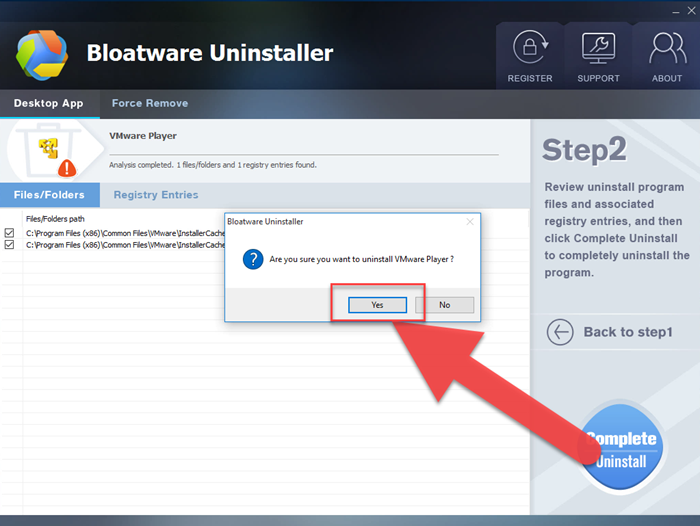
Task: Click the Back to step1 arrow icon
Action: [560, 332]
